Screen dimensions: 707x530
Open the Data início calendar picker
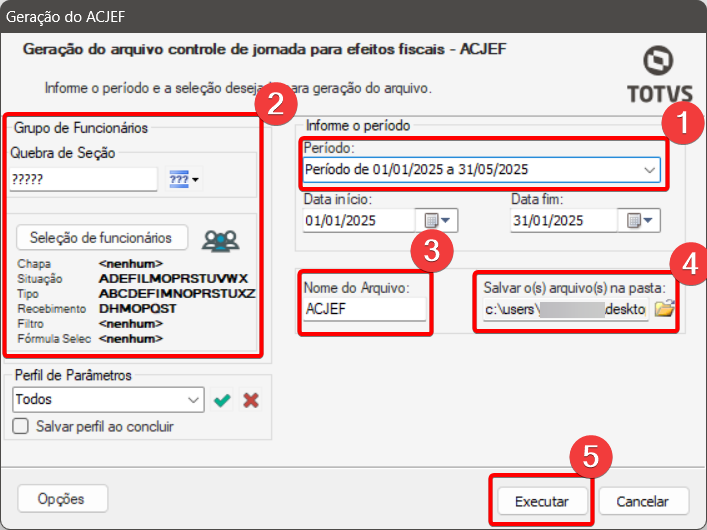click(437, 220)
